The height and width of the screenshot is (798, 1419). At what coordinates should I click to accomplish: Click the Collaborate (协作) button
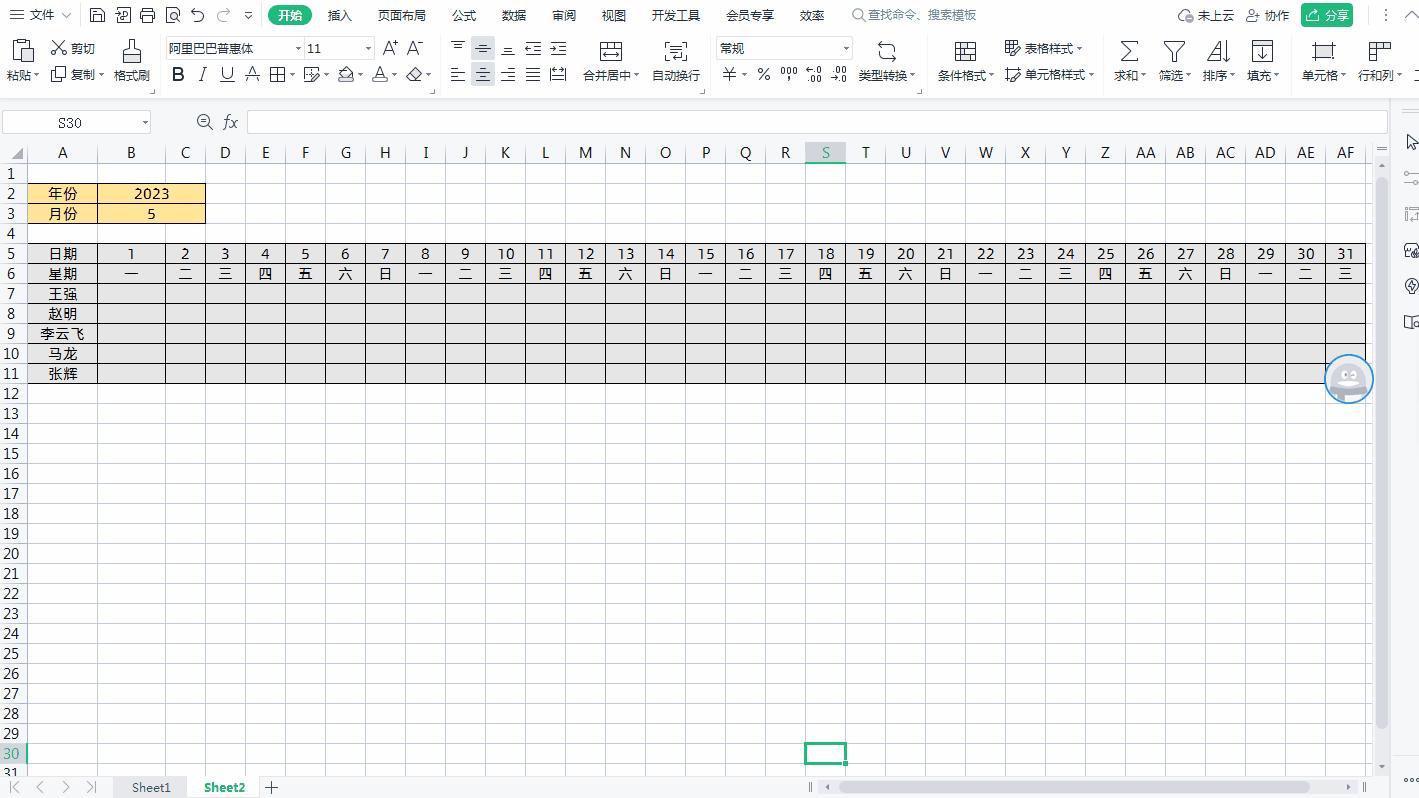tap(1267, 15)
